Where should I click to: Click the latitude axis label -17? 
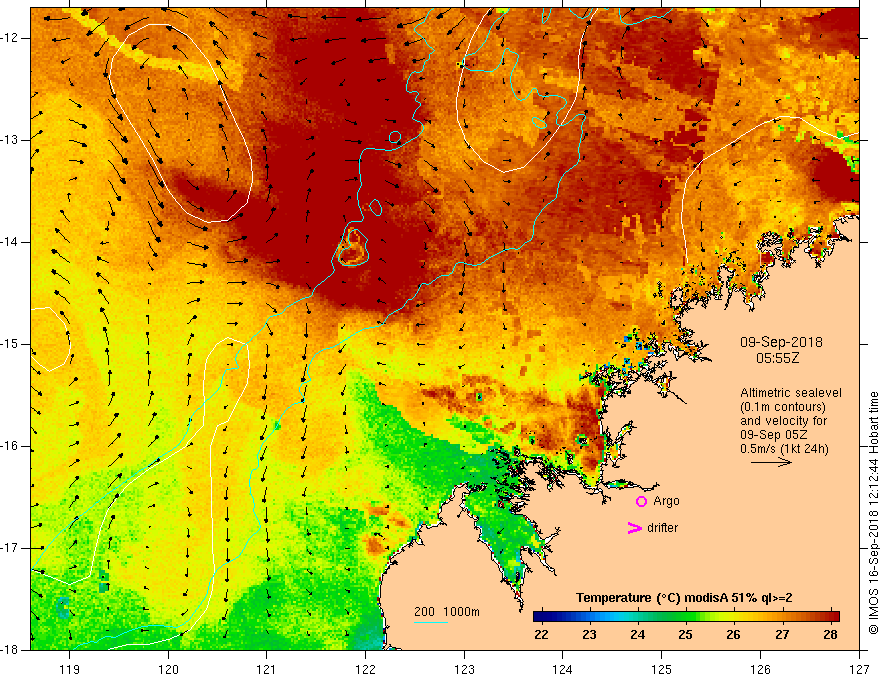click(x=11, y=548)
